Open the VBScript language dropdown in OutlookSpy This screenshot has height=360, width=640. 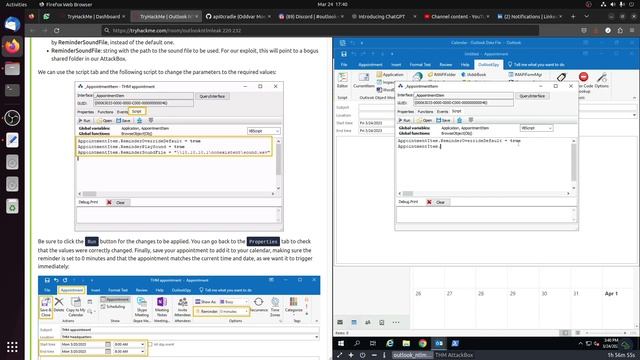(536, 128)
